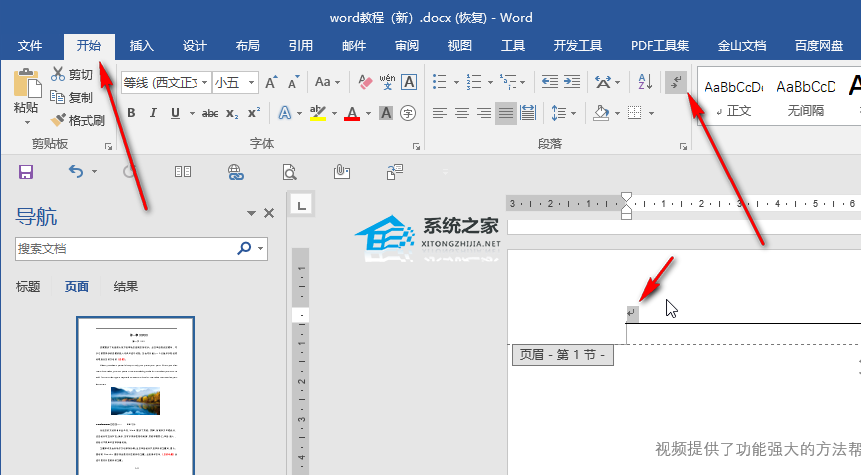Increase font size with the grow-font A
This screenshot has width=861, height=475.
271,82
